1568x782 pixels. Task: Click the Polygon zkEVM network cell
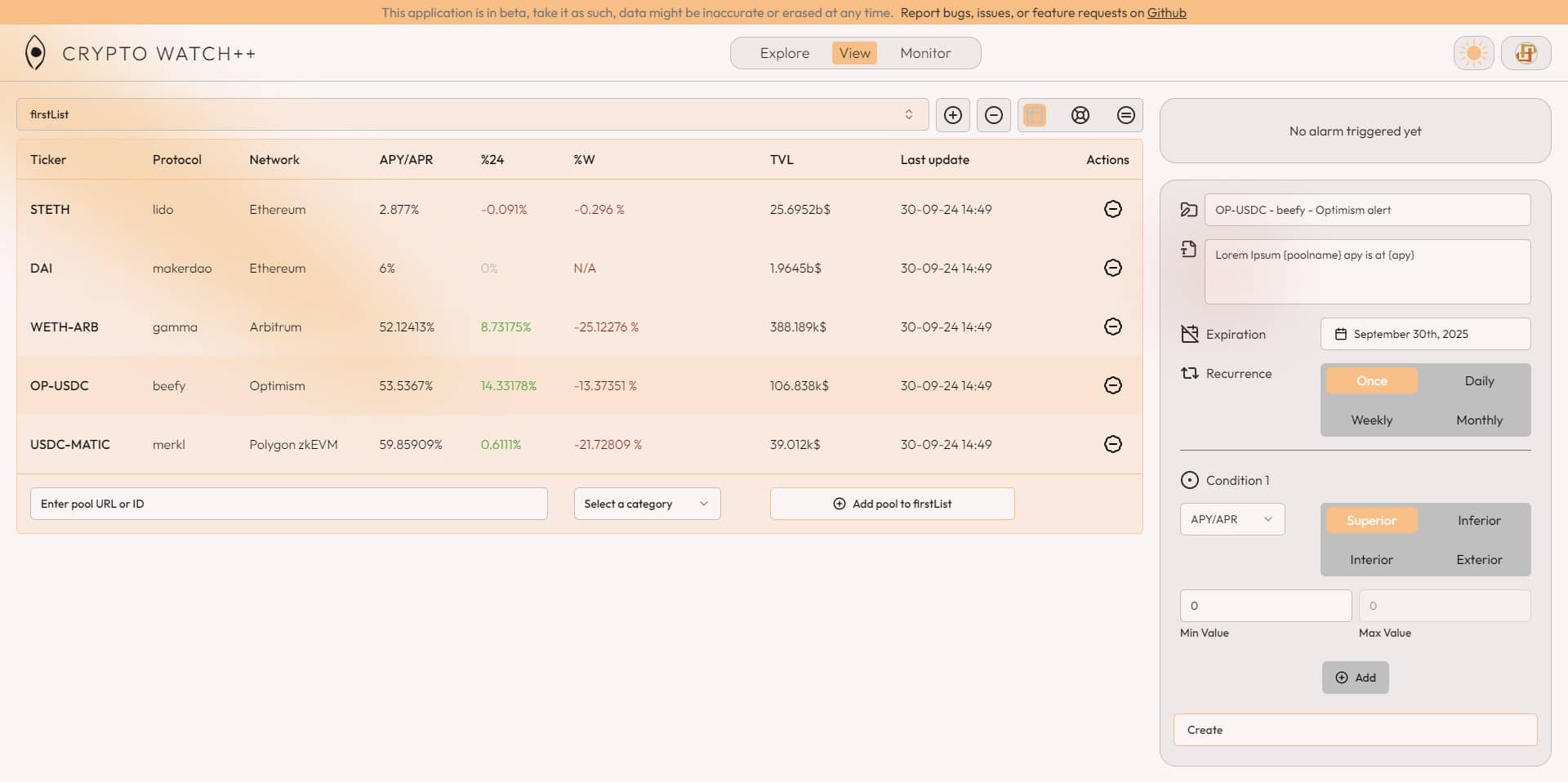pos(293,445)
